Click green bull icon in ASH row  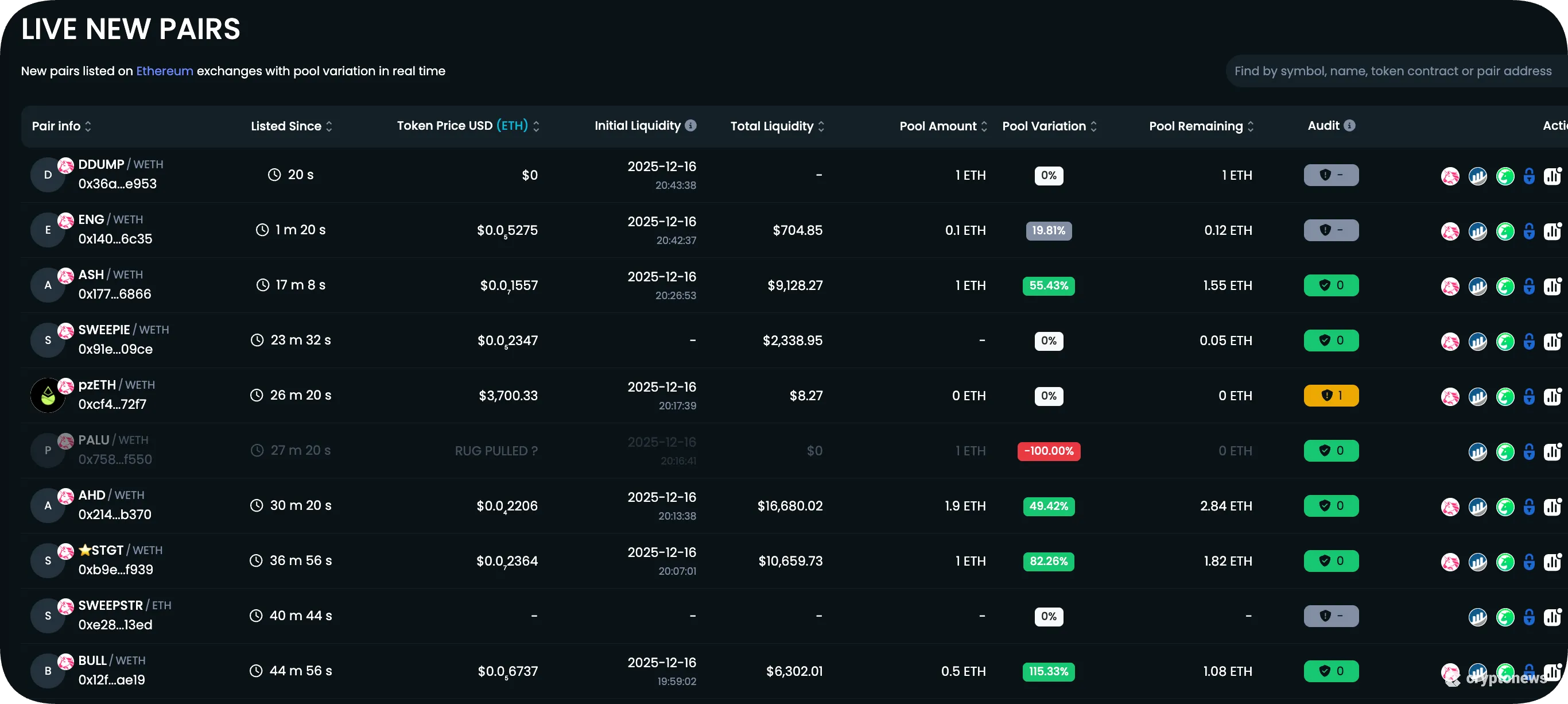1505,286
